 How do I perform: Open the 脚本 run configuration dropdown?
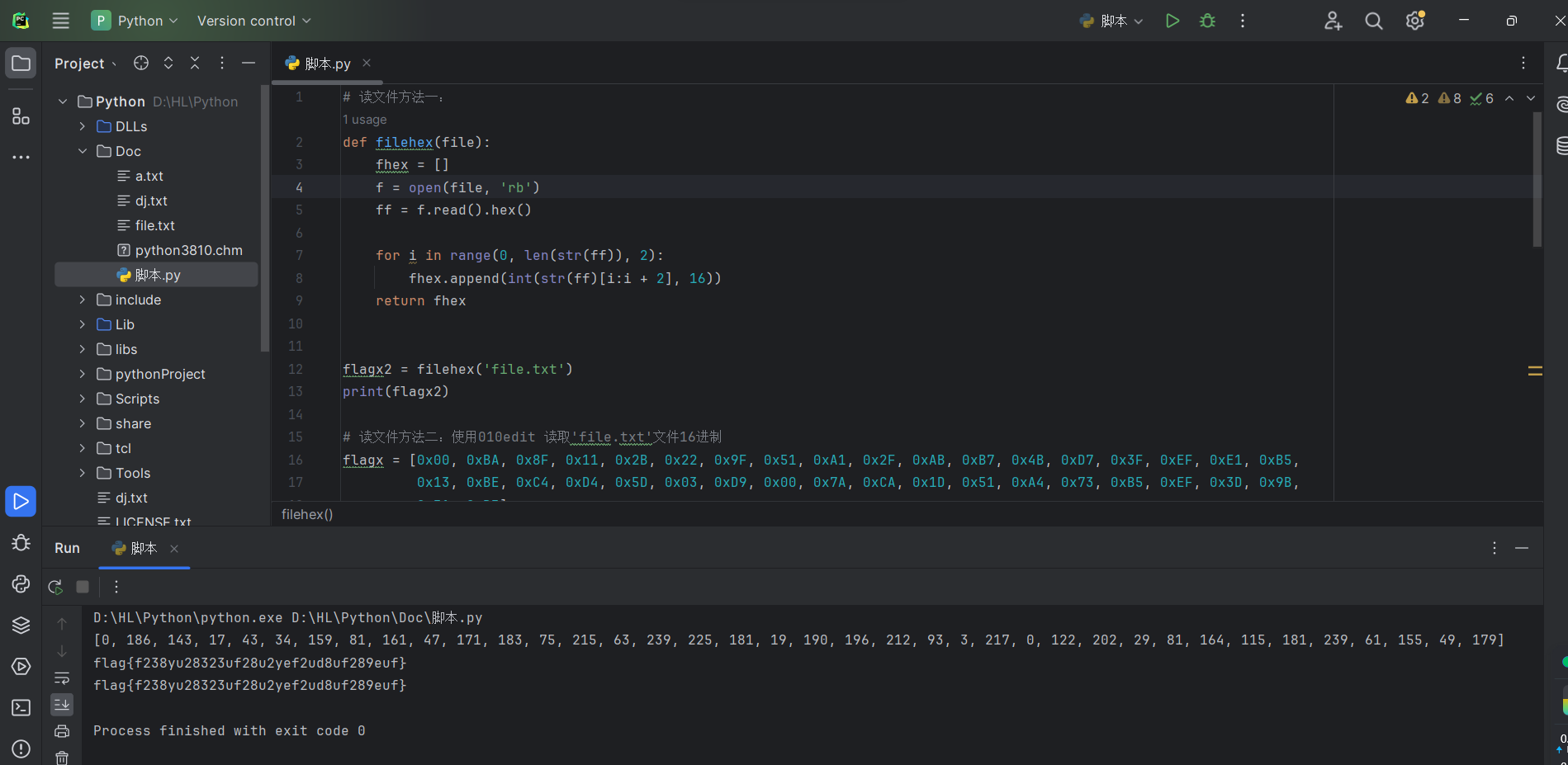point(1111,21)
